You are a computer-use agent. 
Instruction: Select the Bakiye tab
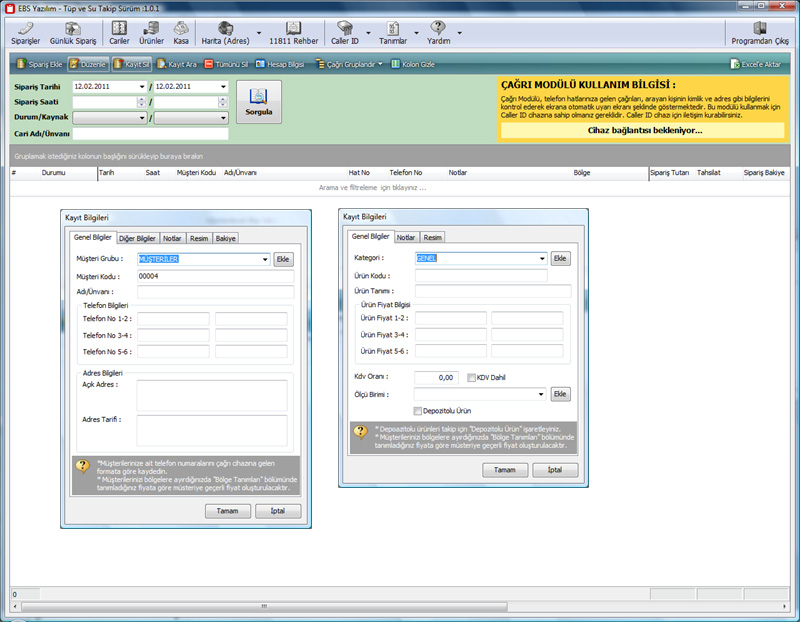226,238
